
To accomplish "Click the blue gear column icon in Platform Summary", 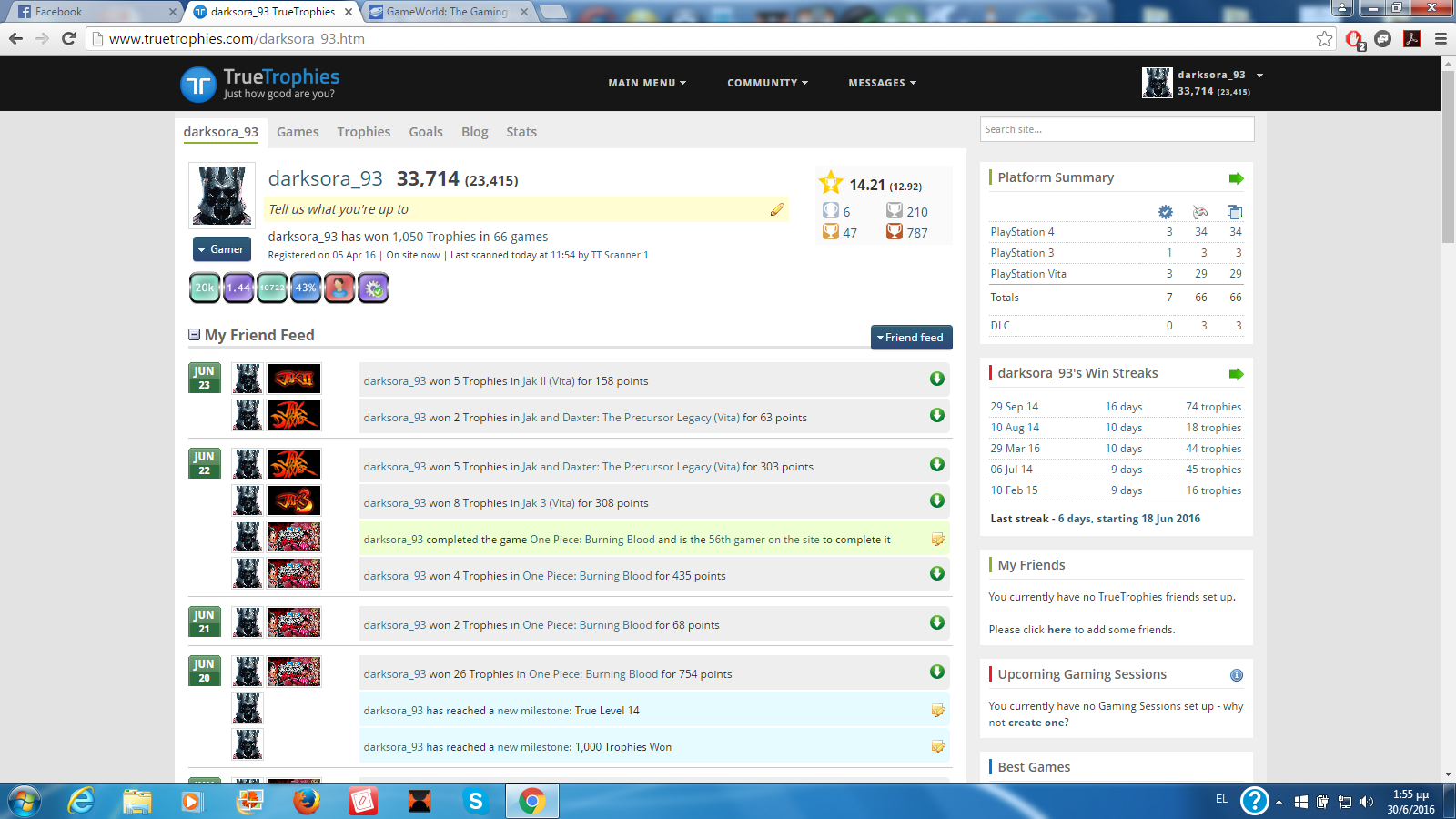I will (x=1166, y=212).
